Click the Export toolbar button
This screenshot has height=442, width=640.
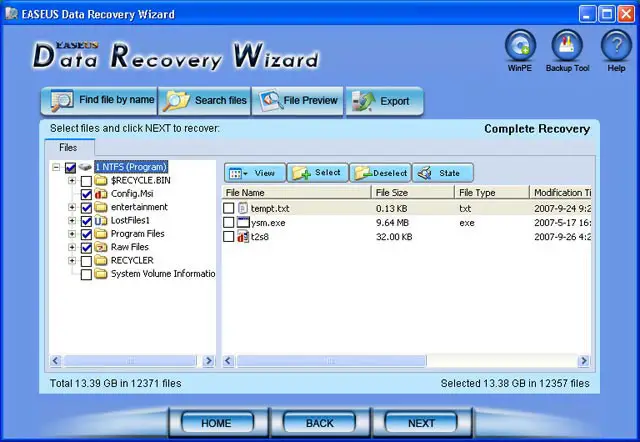click(384, 101)
